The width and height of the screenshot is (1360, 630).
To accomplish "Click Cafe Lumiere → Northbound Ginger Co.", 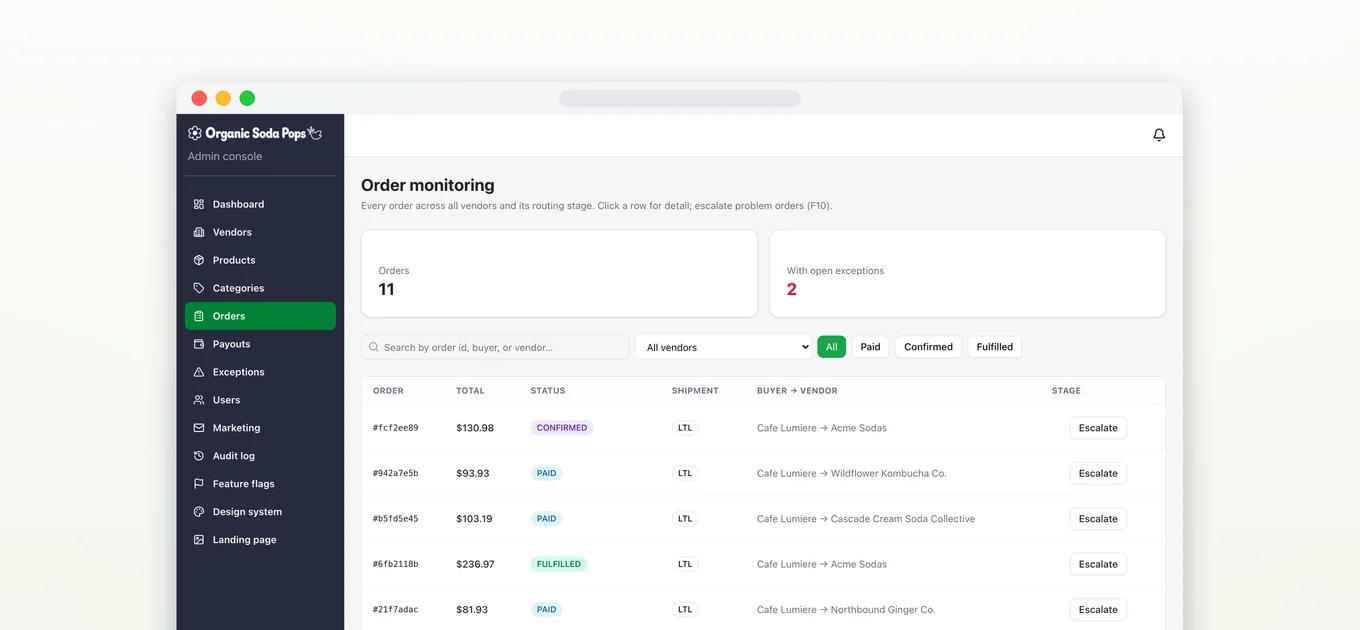I will 846,610.
